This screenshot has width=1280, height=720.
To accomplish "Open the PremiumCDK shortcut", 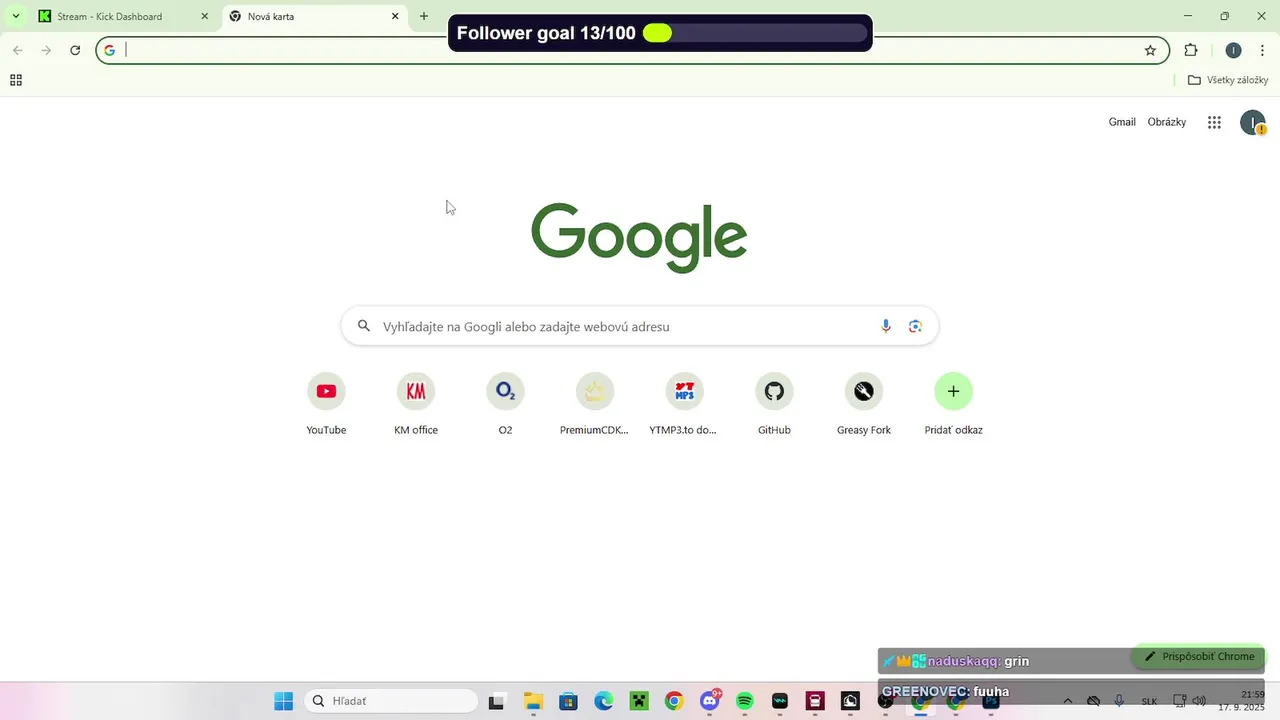I will click(x=595, y=404).
